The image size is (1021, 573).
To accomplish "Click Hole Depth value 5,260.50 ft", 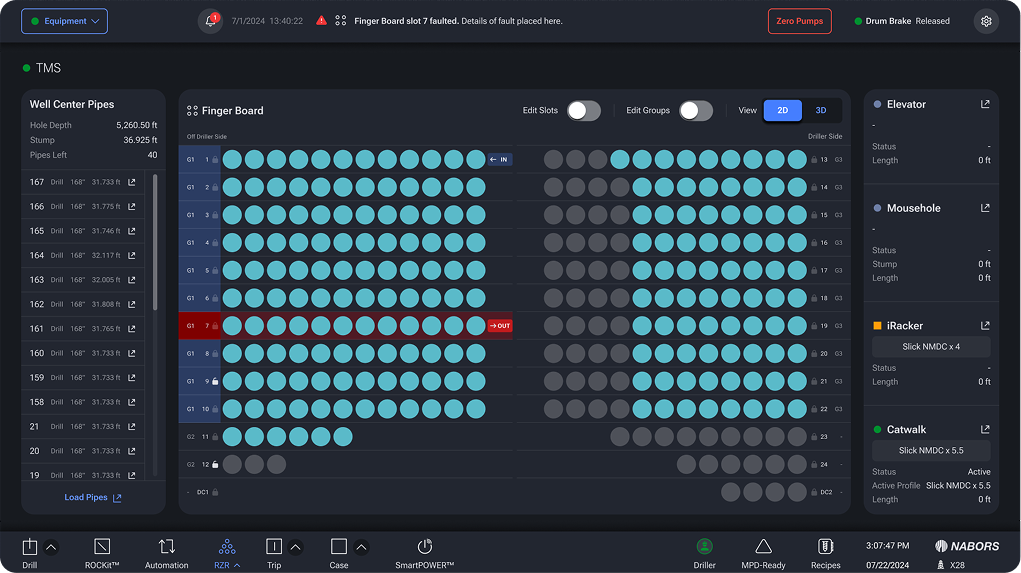I will (x=137, y=125).
